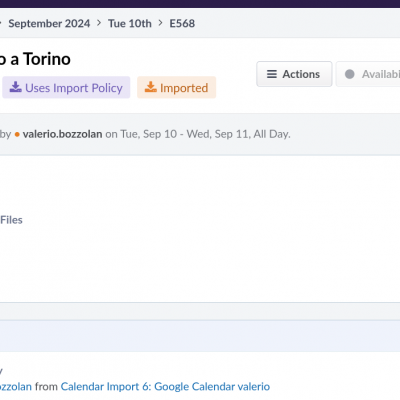
Task: Open the Actions dropdown button
Action: point(294,74)
